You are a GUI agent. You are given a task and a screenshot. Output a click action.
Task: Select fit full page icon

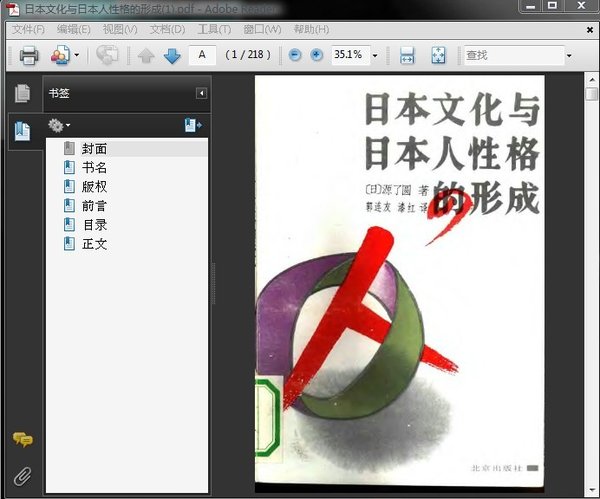click(438, 55)
